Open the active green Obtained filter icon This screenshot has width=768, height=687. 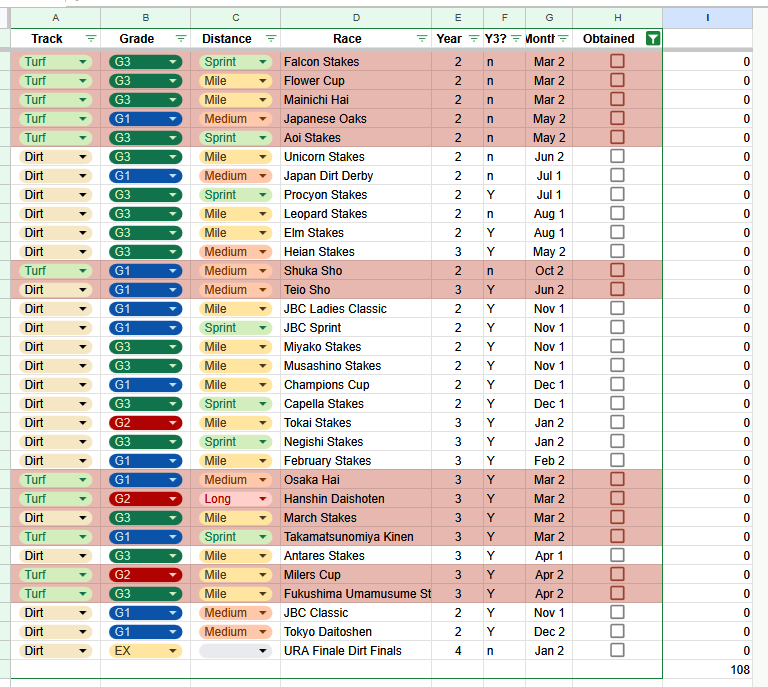[x=652, y=39]
